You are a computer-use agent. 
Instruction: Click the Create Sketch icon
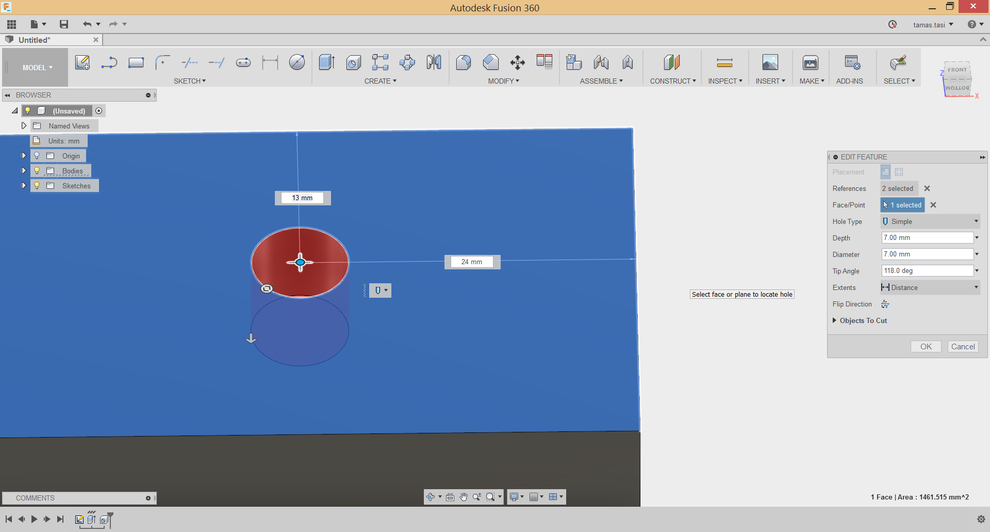(x=82, y=62)
